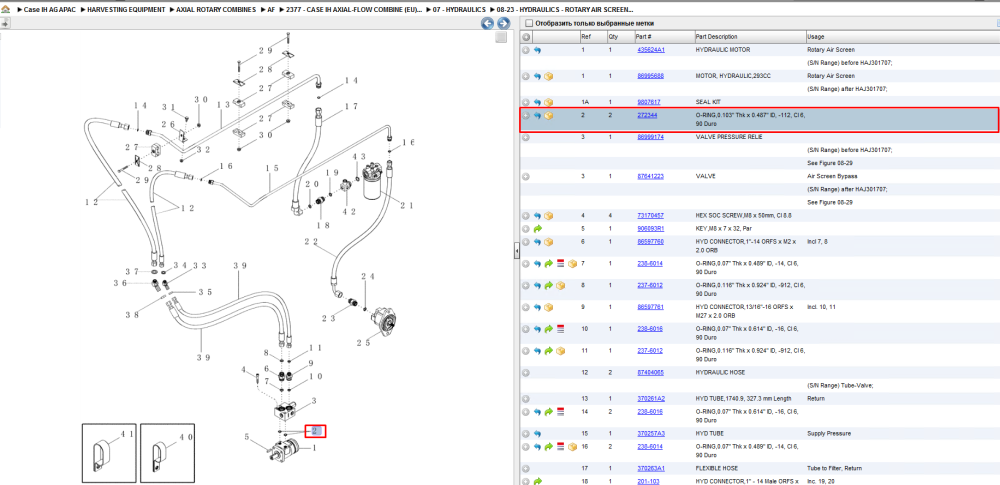Click 'FLEXIBLE HOSE' description text
The width and height of the screenshot is (1000, 485).
717,468
